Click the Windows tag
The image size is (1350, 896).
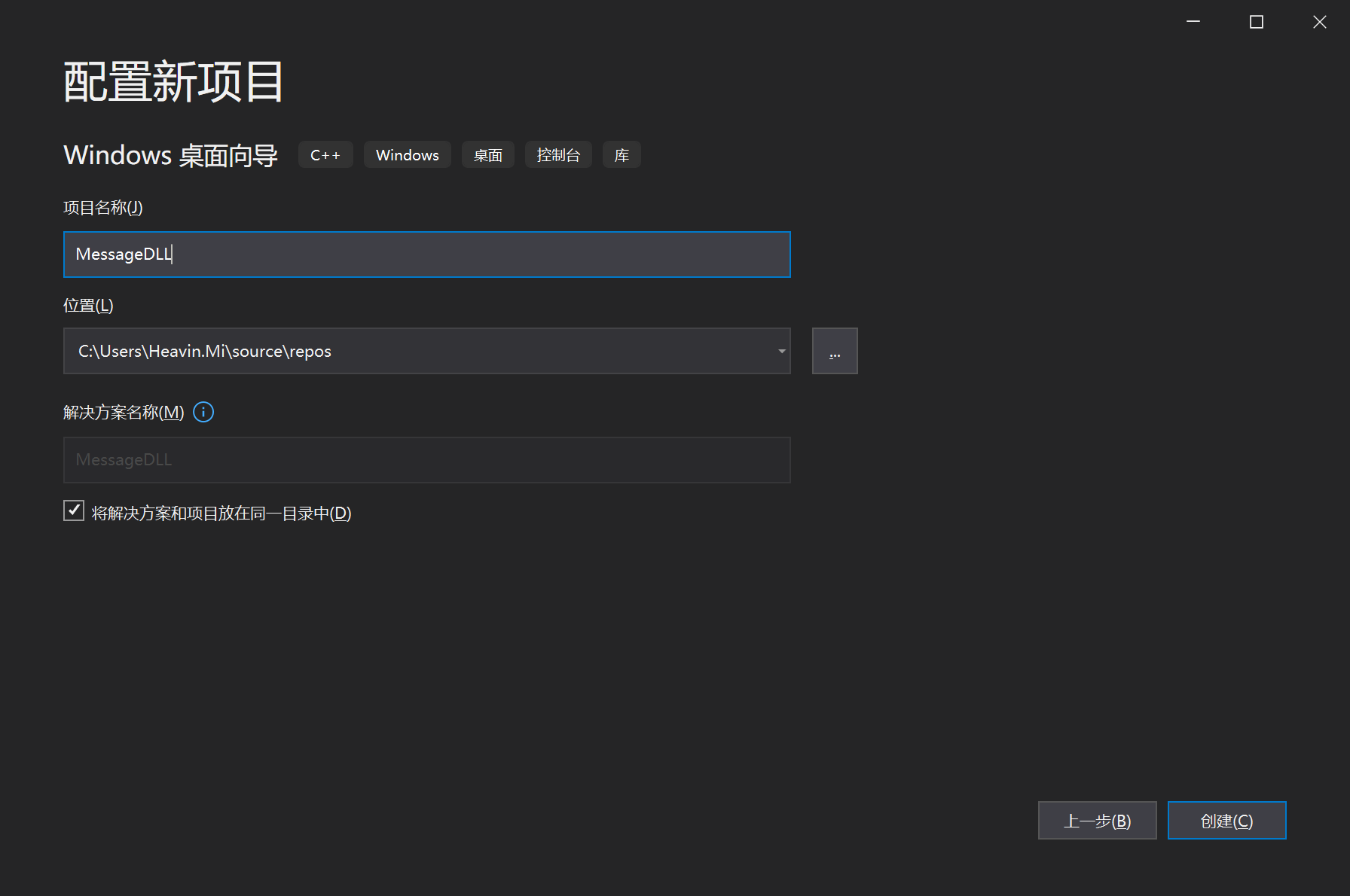408,155
